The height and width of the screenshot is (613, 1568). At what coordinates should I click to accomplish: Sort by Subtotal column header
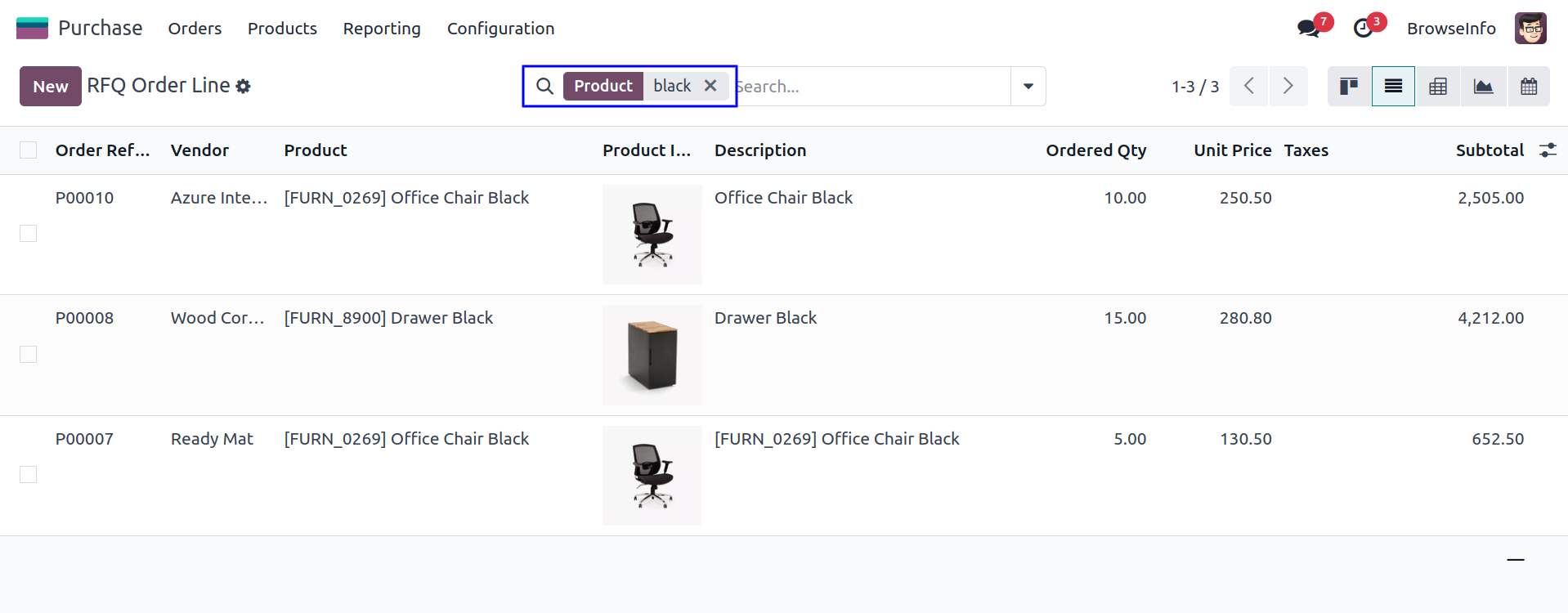tap(1490, 150)
